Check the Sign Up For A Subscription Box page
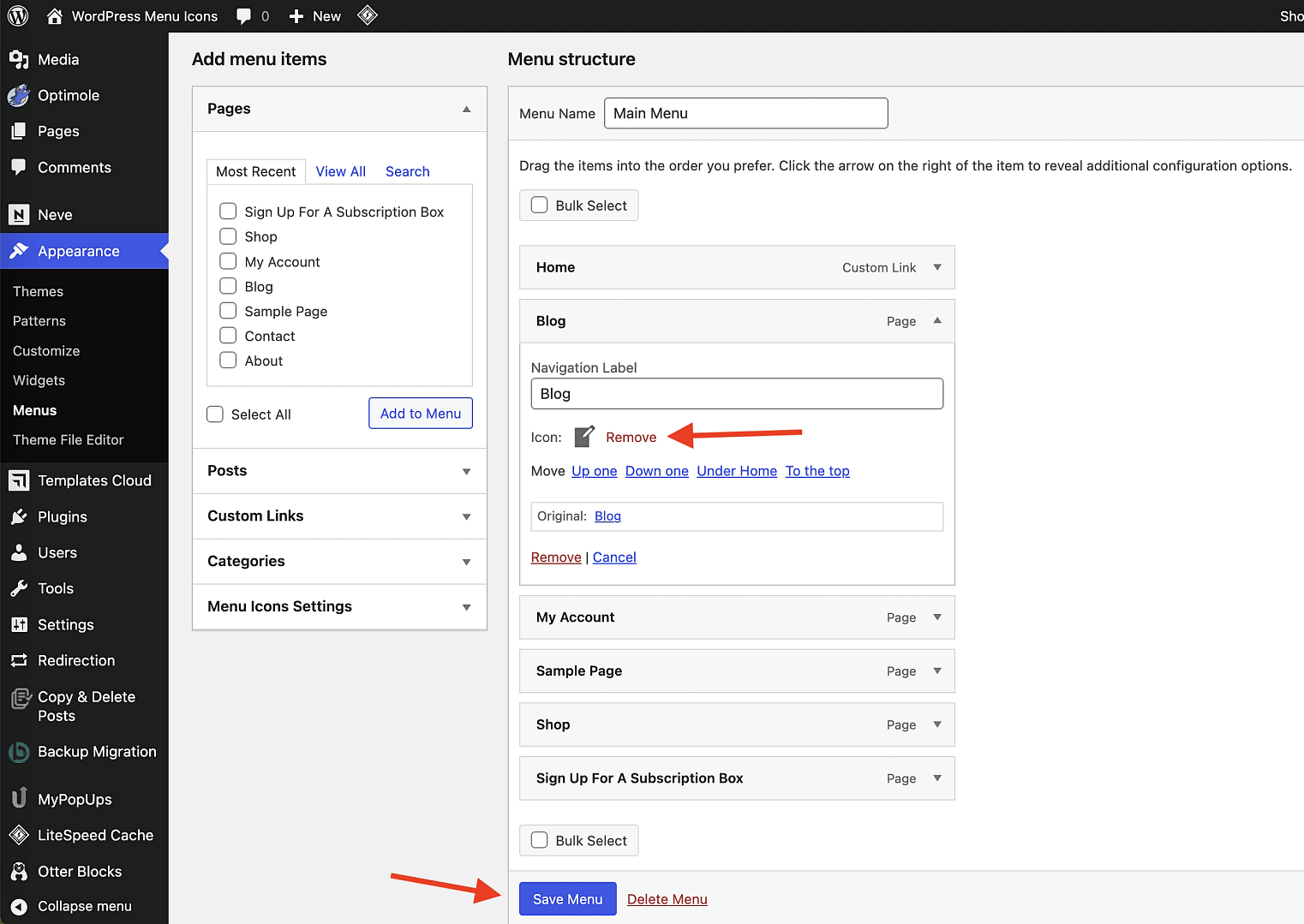 click(228, 212)
